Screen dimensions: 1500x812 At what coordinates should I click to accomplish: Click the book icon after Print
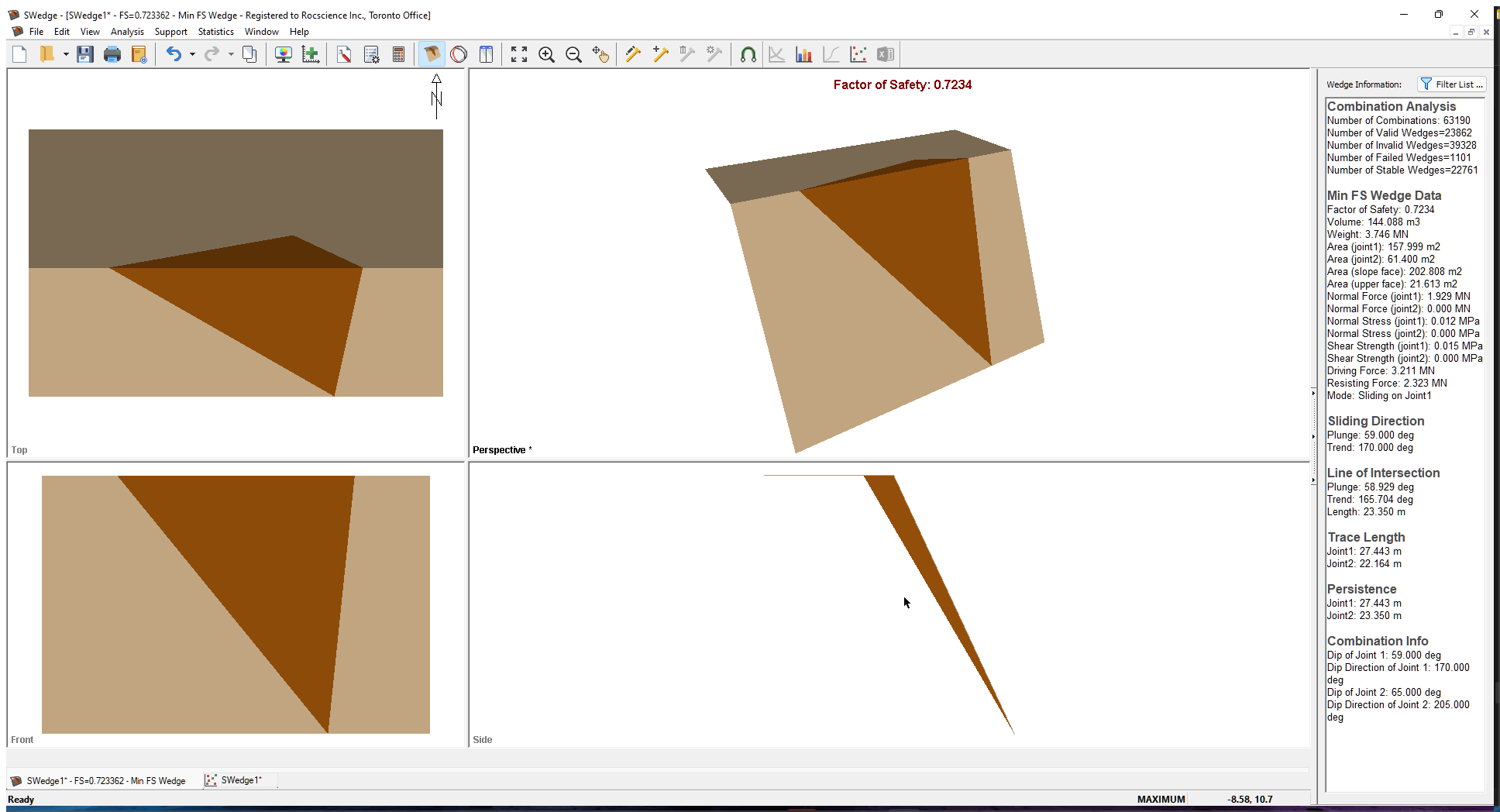[x=139, y=54]
